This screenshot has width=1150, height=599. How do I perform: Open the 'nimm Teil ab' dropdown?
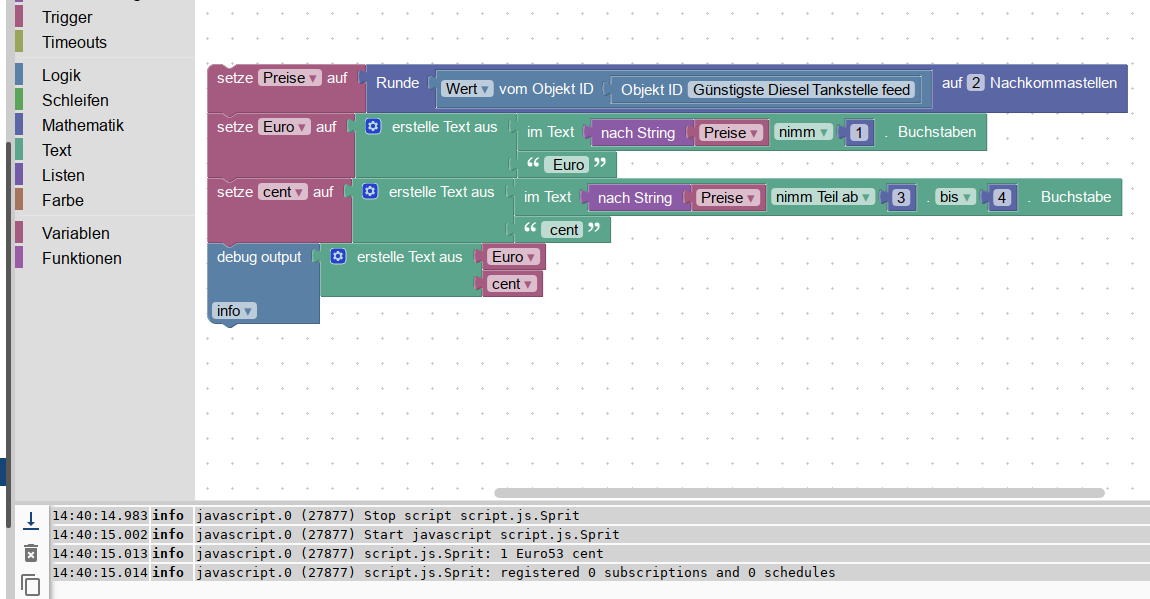823,196
